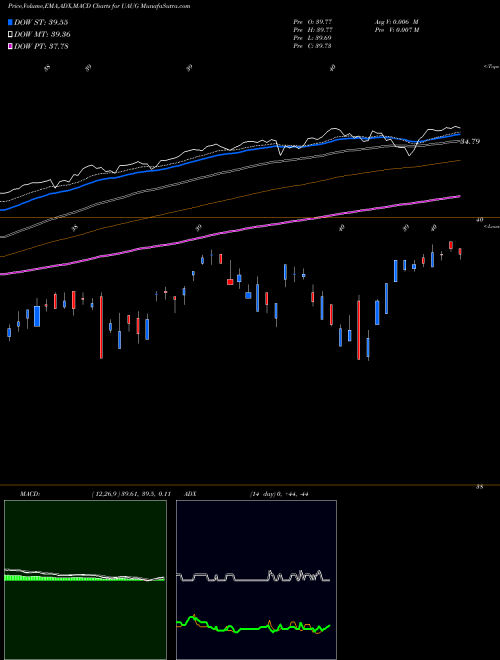Select the DOW PT: 37.78 legend label
The image size is (500, 660).
pyautogui.click(x=41, y=46)
